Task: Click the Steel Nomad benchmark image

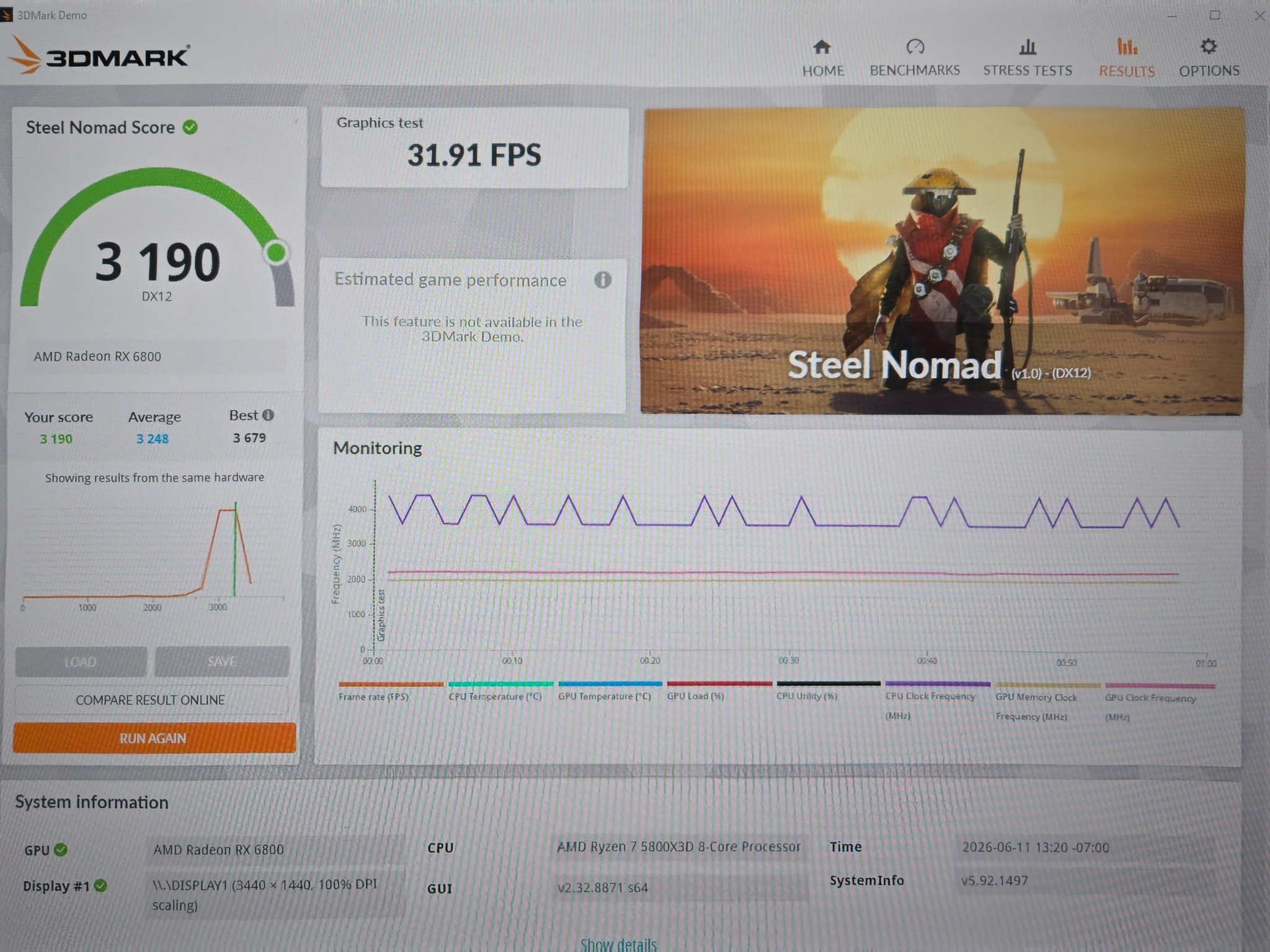Action: tap(942, 261)
